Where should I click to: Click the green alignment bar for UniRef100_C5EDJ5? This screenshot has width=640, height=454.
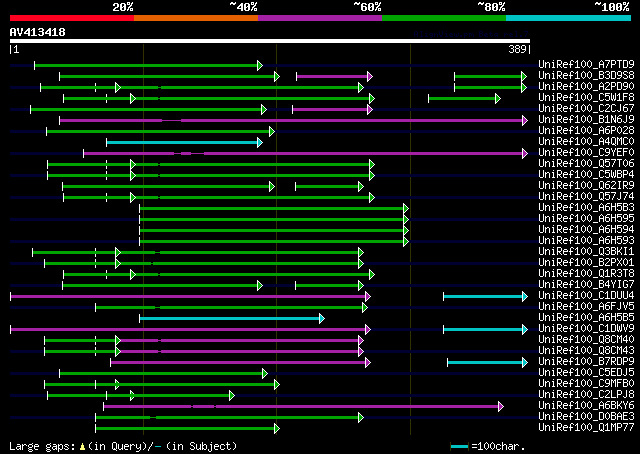click(163, 374)
